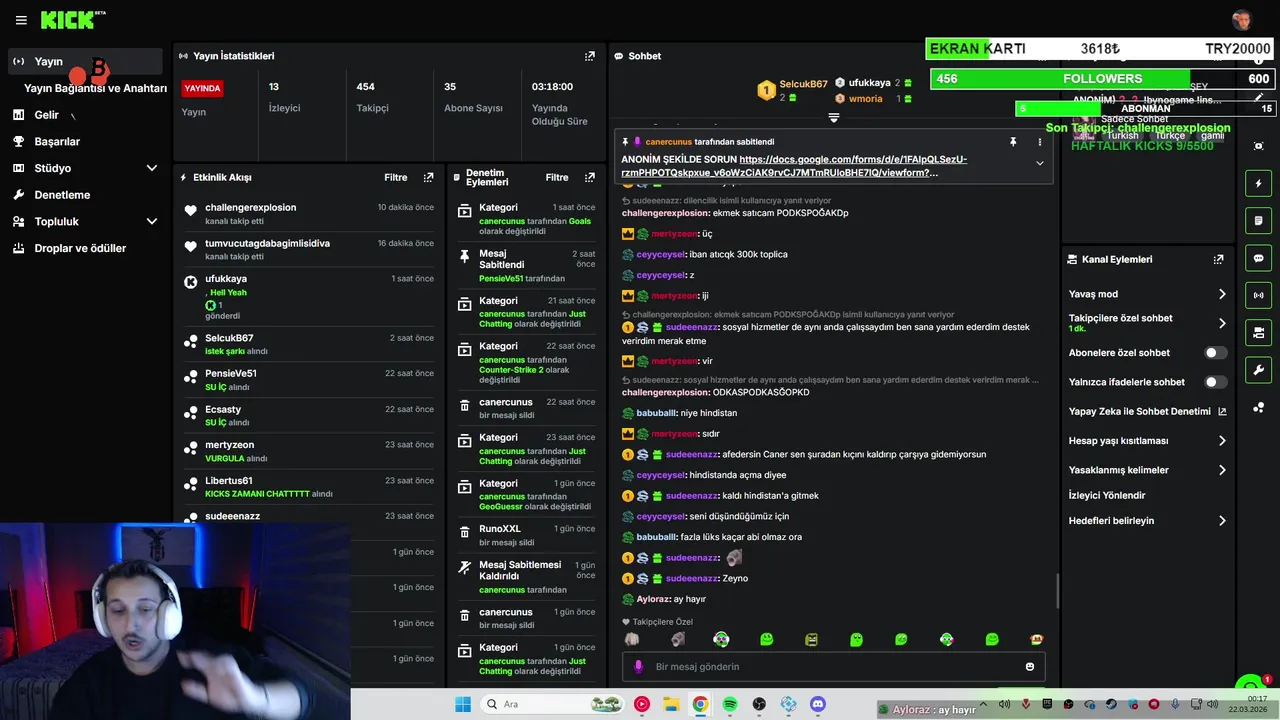Select the chat bubble icon in right sidebar
This screenshot has height=720, width=1280.
[1258, 257]
